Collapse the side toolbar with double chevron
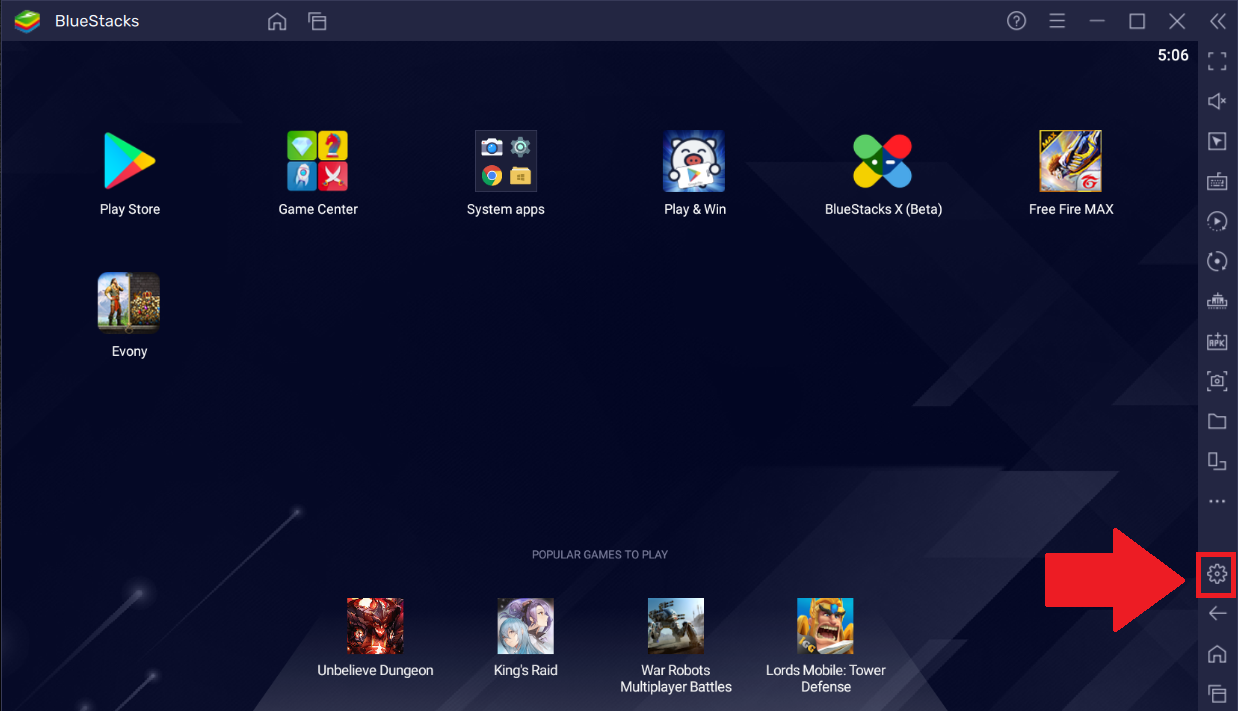Image resolution: width=1238 pixels, height=711 pixels. 1217,21
